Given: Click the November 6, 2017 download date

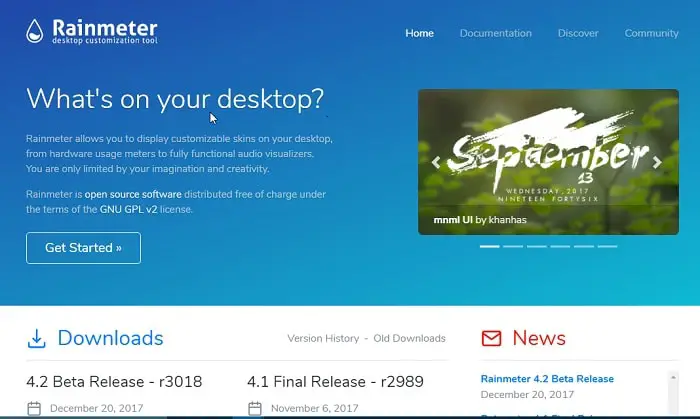Looking at the screenshot, I should point(315,408).
